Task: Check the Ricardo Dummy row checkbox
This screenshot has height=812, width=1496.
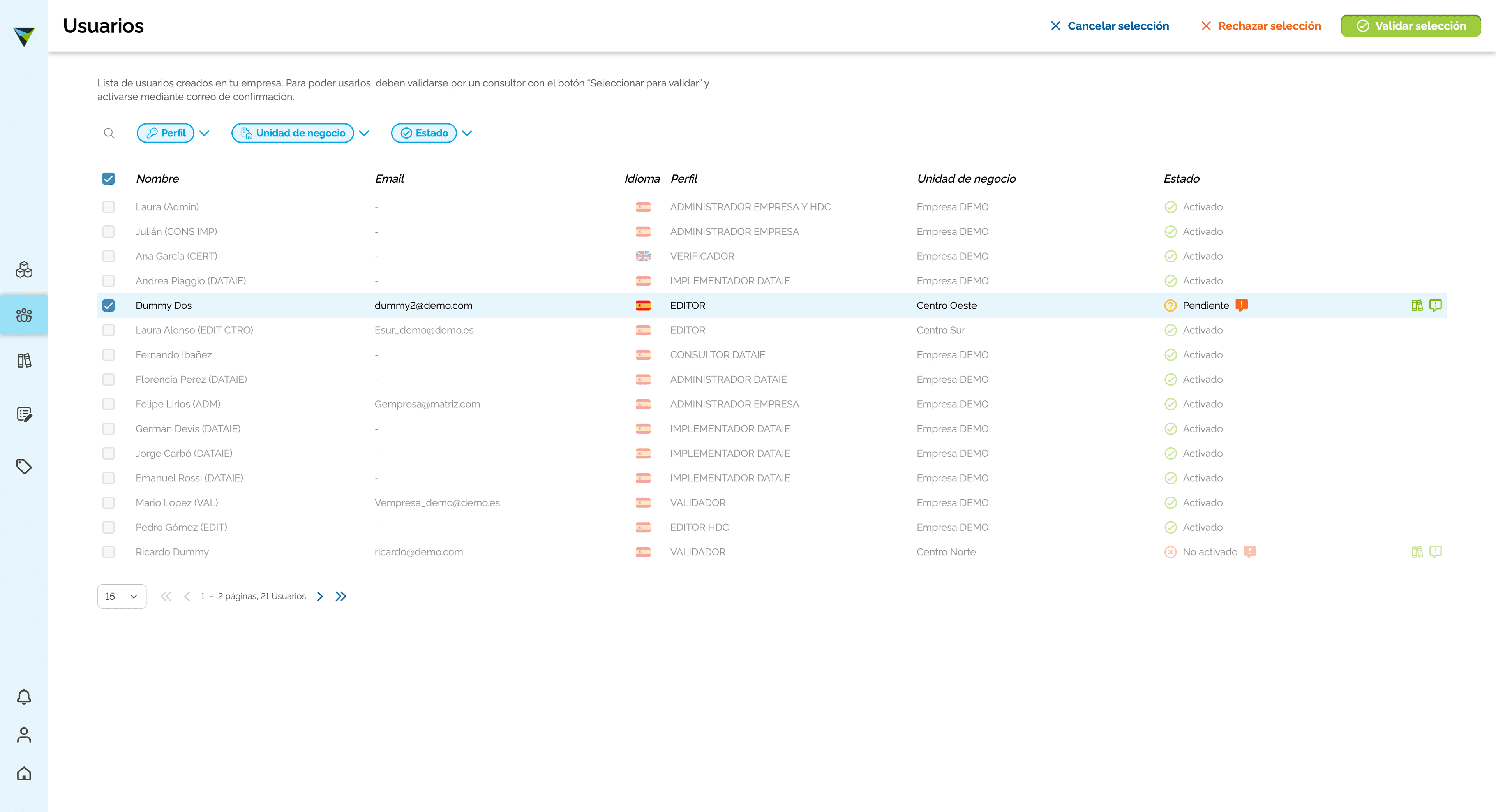Action: click(x=109, y=552)
